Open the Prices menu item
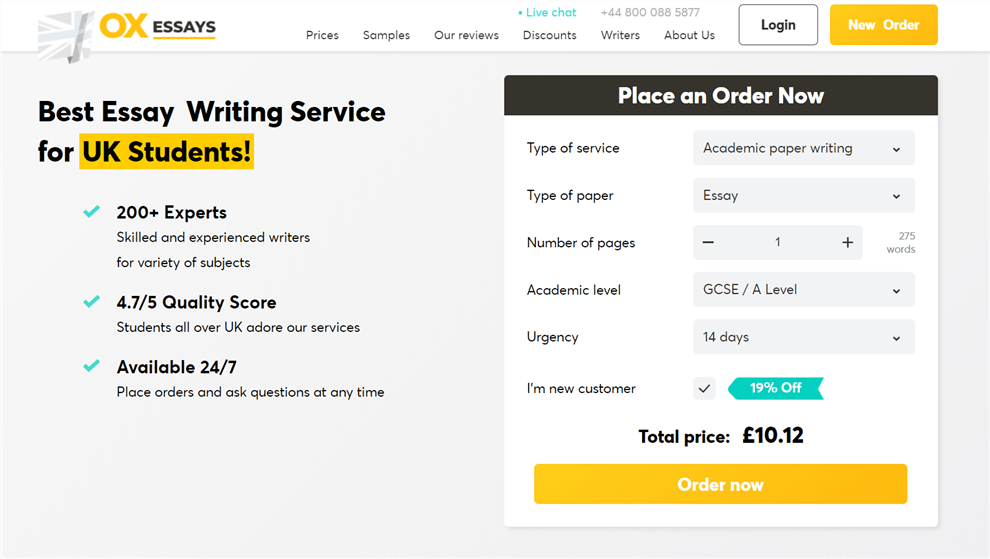The width and height of the screenshot is (990, 559). [322, 35]
